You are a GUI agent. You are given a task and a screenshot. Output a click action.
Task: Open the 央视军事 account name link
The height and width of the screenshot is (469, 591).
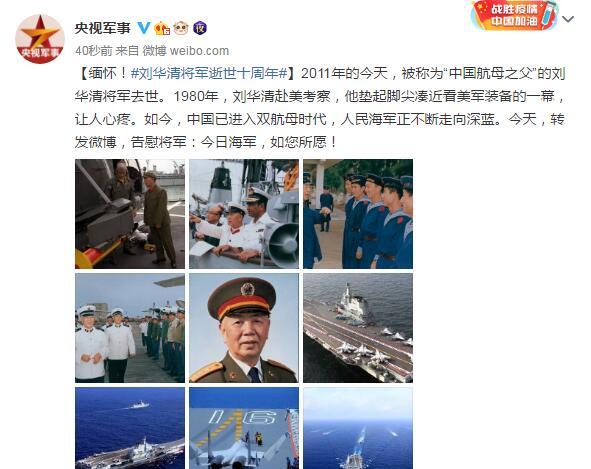[103, 28]
